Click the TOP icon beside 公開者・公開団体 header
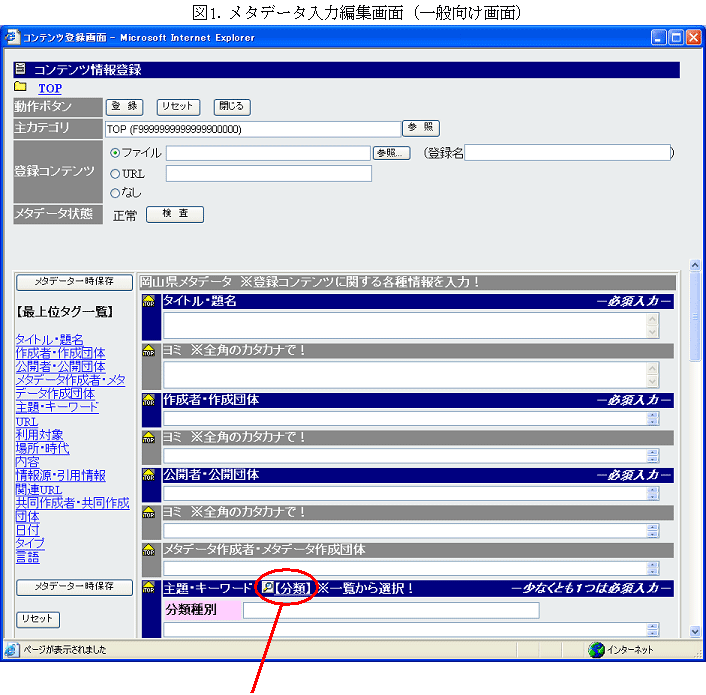The height and width of the screenshot is (695, 706). (x=149, y=475)
